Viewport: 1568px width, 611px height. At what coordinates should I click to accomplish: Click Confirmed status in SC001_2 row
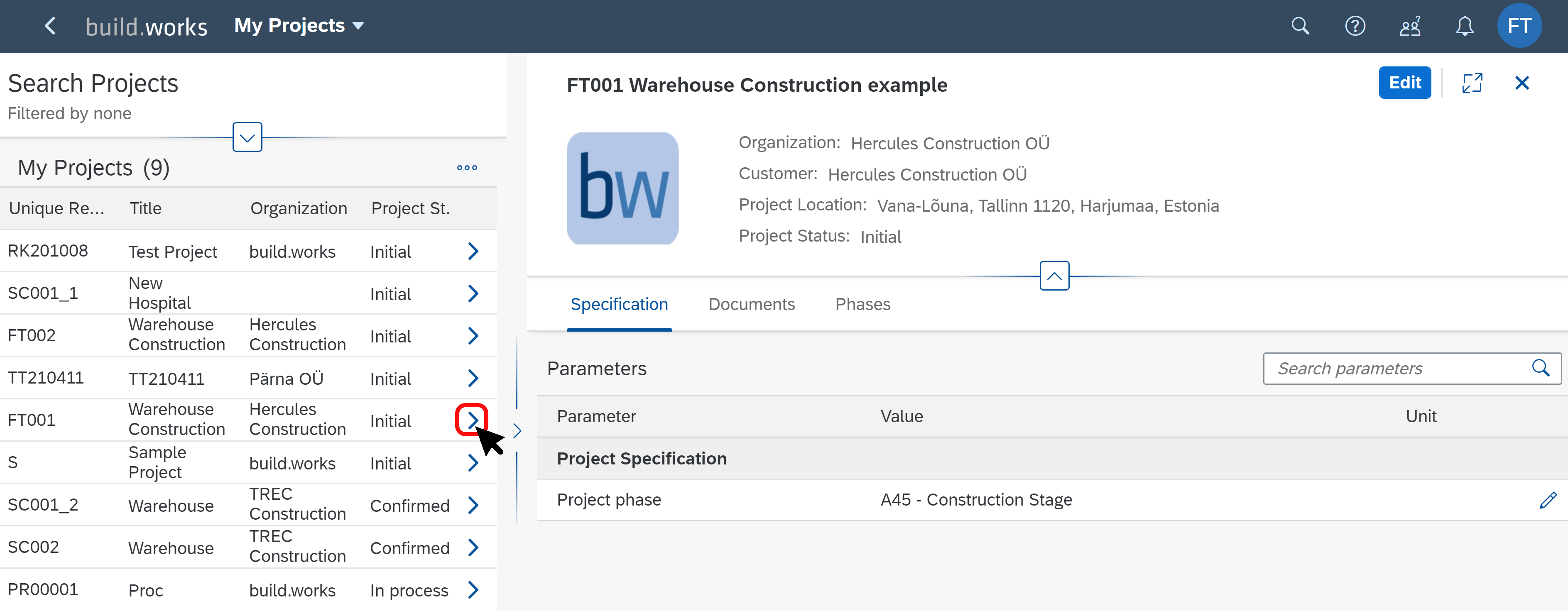(410, 506)
